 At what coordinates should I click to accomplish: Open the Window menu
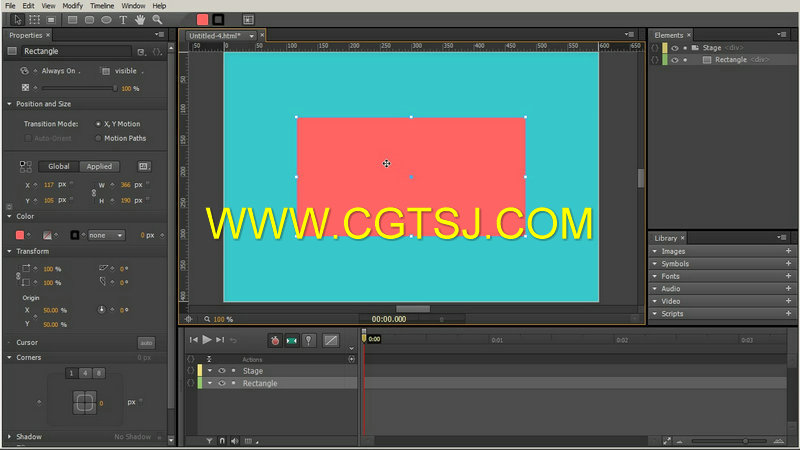tap(133, 6)
